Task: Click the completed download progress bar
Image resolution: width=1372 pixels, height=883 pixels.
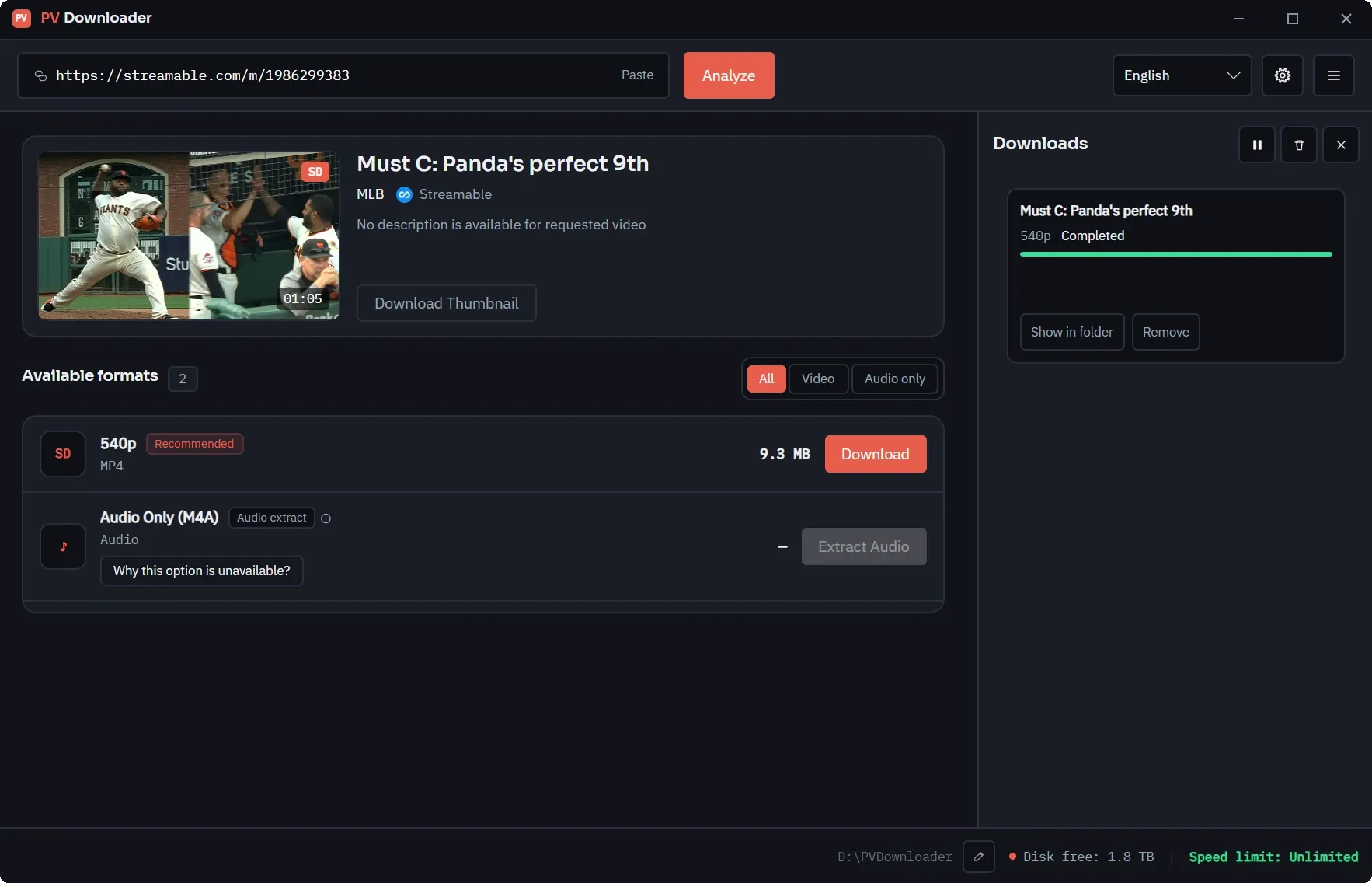Action: pyautogui.click(x=1176, y=254)
